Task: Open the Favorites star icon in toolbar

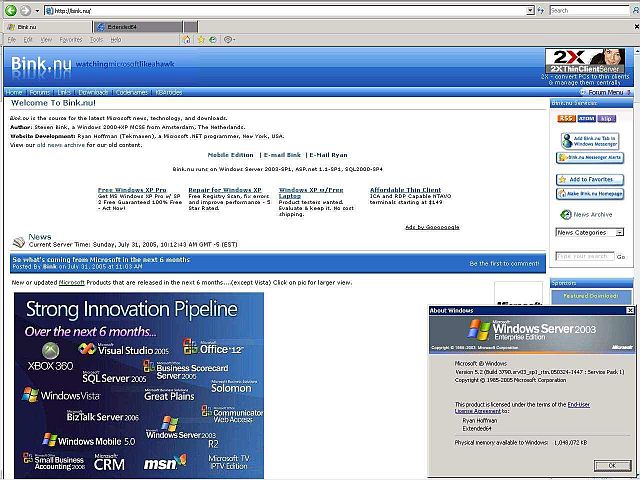Action: (200, 39)
